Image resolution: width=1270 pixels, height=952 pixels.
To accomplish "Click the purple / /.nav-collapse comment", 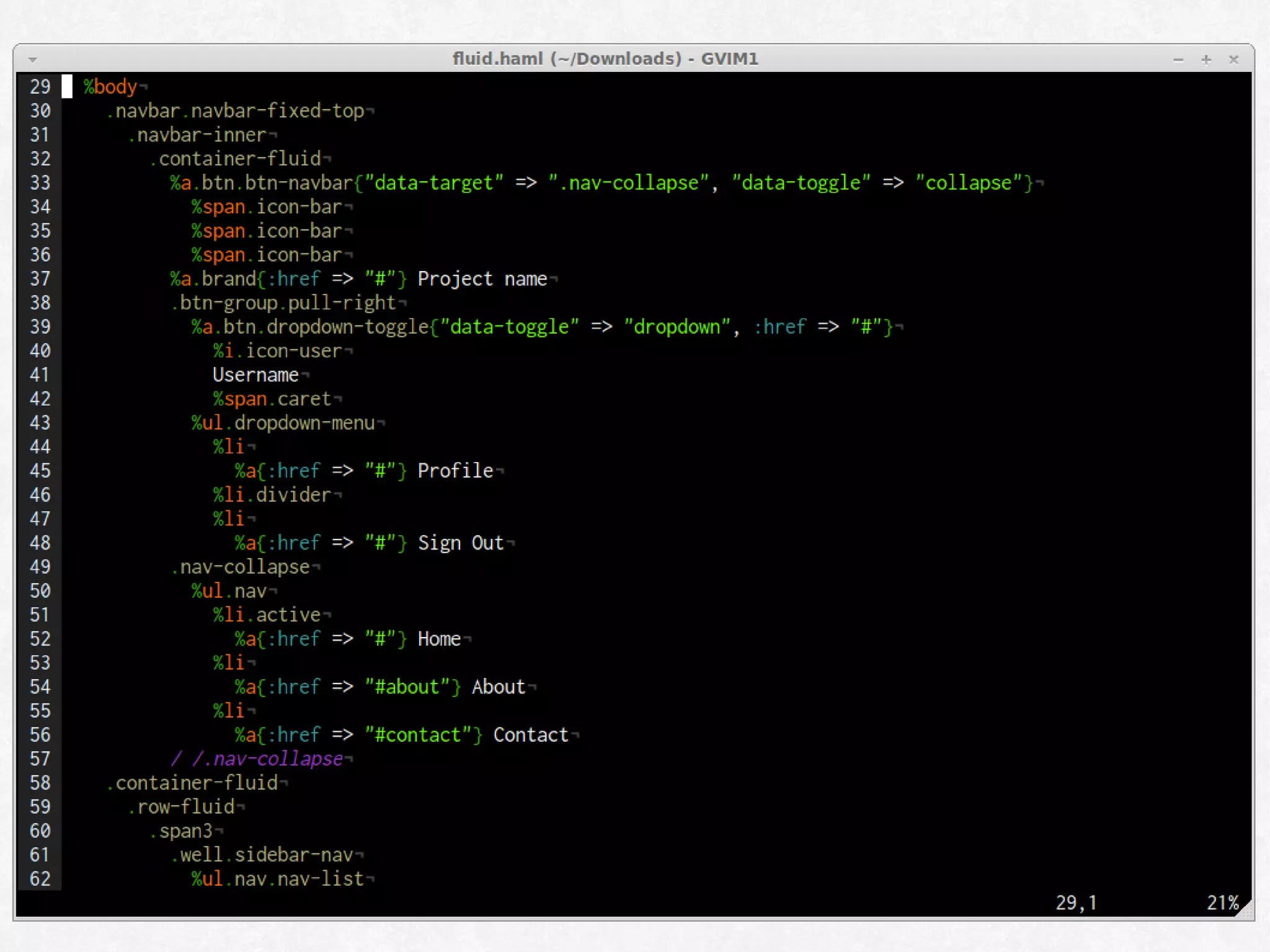I will coord(257,759).
